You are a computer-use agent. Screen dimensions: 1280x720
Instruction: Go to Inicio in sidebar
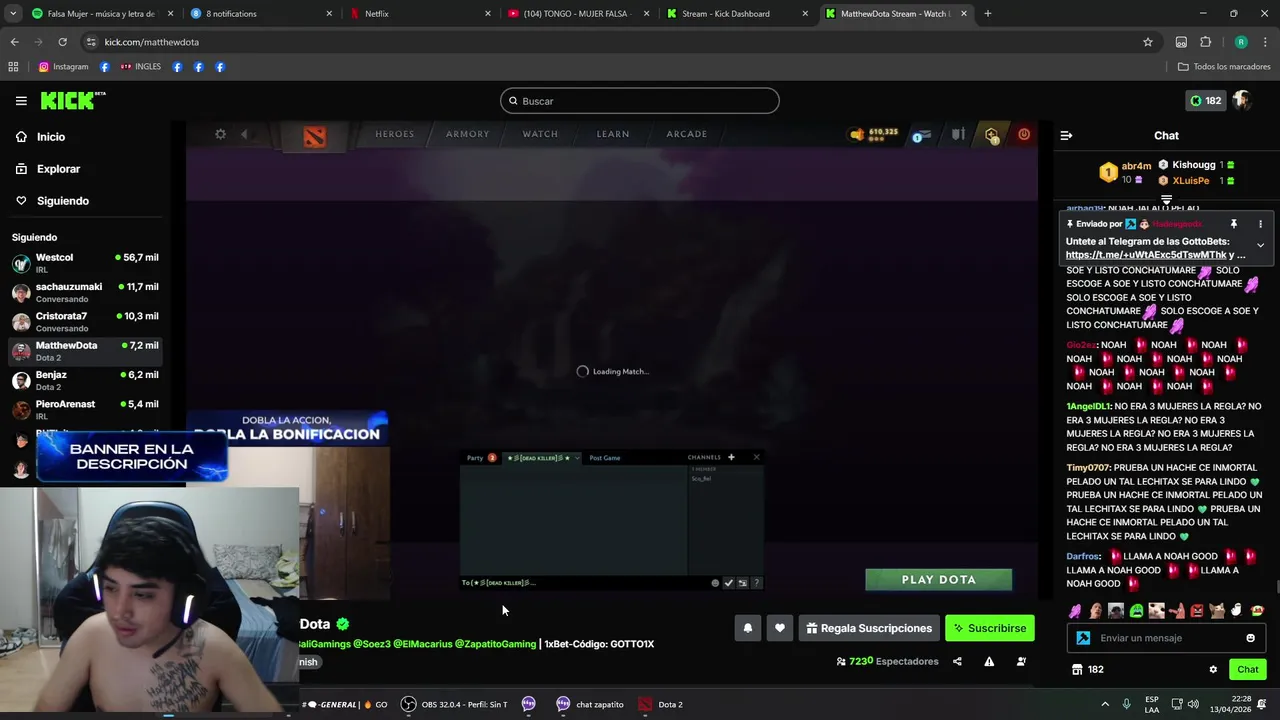pos(50,137)
